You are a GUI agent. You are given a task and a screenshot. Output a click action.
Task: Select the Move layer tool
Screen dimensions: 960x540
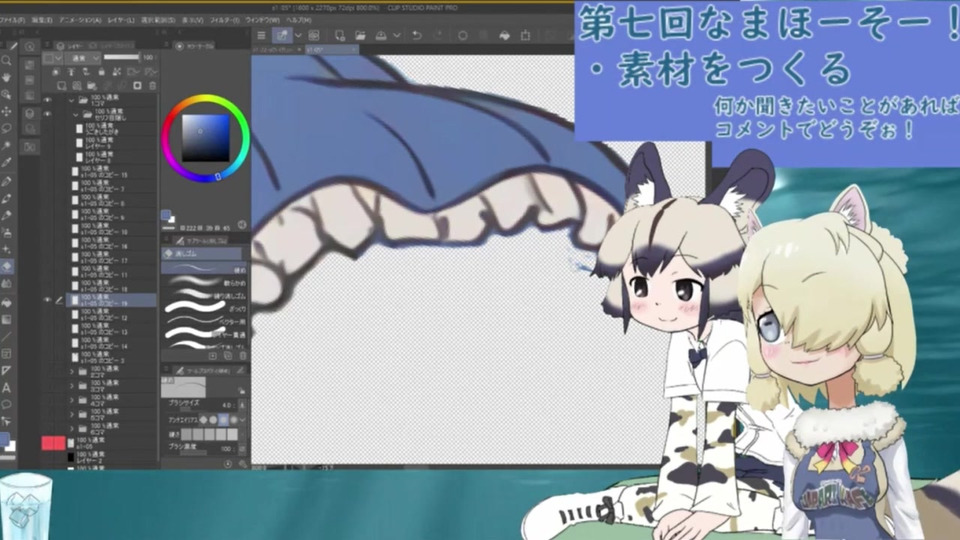click(7, 111)
